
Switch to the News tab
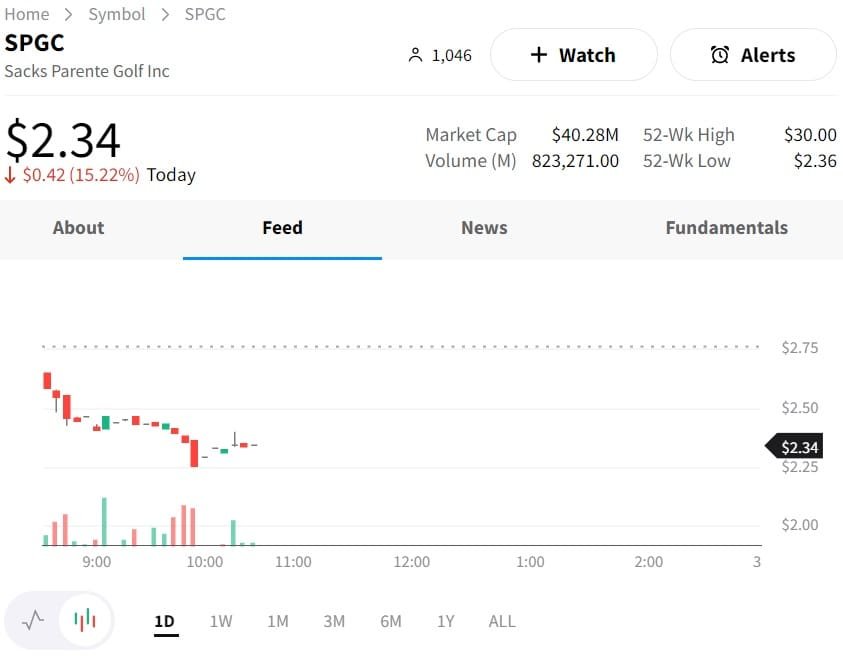(x=484, y=228)
